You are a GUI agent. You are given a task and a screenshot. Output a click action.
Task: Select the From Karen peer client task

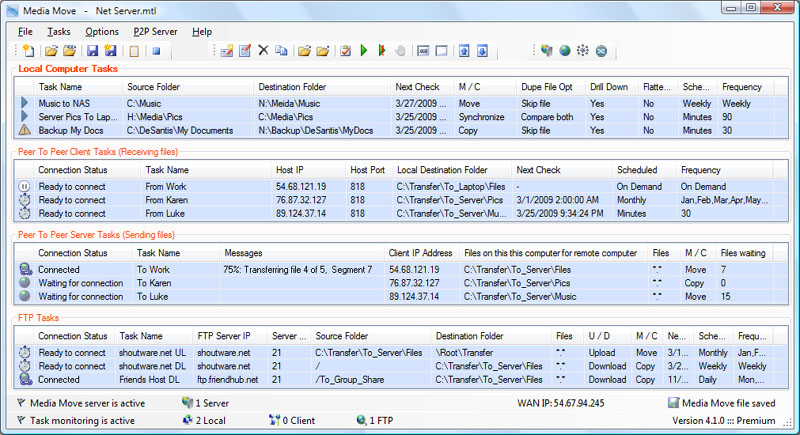(x=166, y=200)
